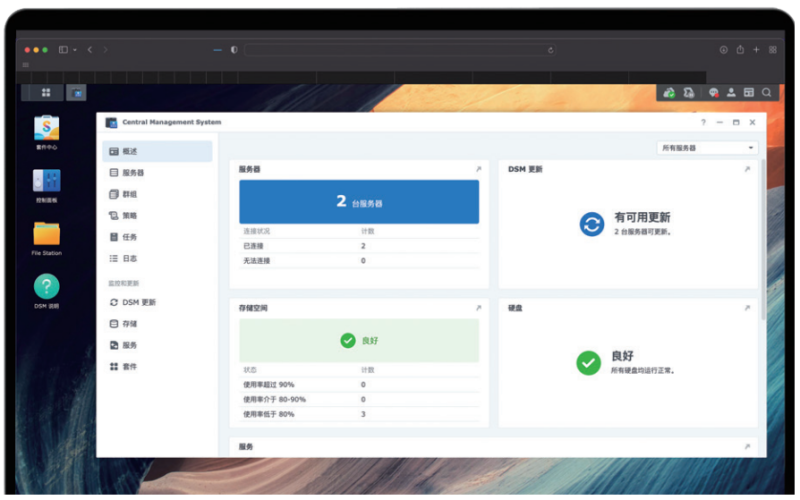Expand the 硬盘 widget via its arrow icon
The height and width of the screenshot is (500, 800).
click(x=747, y=308)
